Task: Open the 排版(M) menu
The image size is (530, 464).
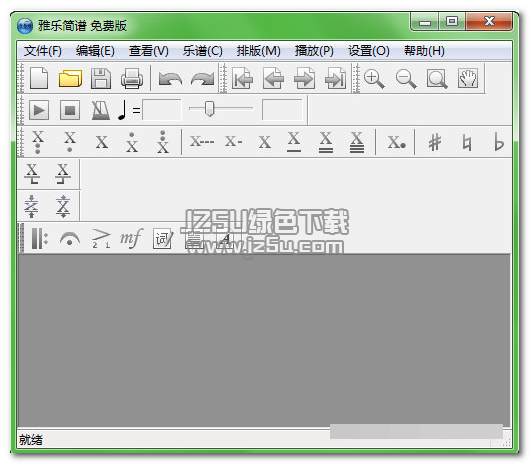Action: [259, 51]
